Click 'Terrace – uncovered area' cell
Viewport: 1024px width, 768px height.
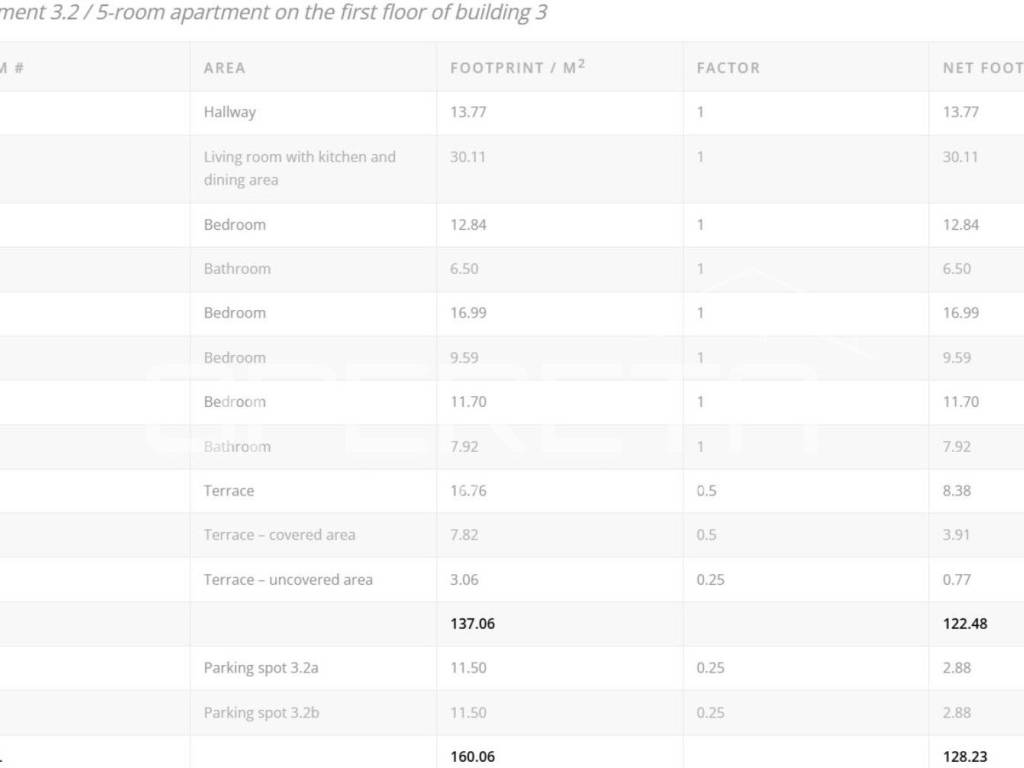288,579
